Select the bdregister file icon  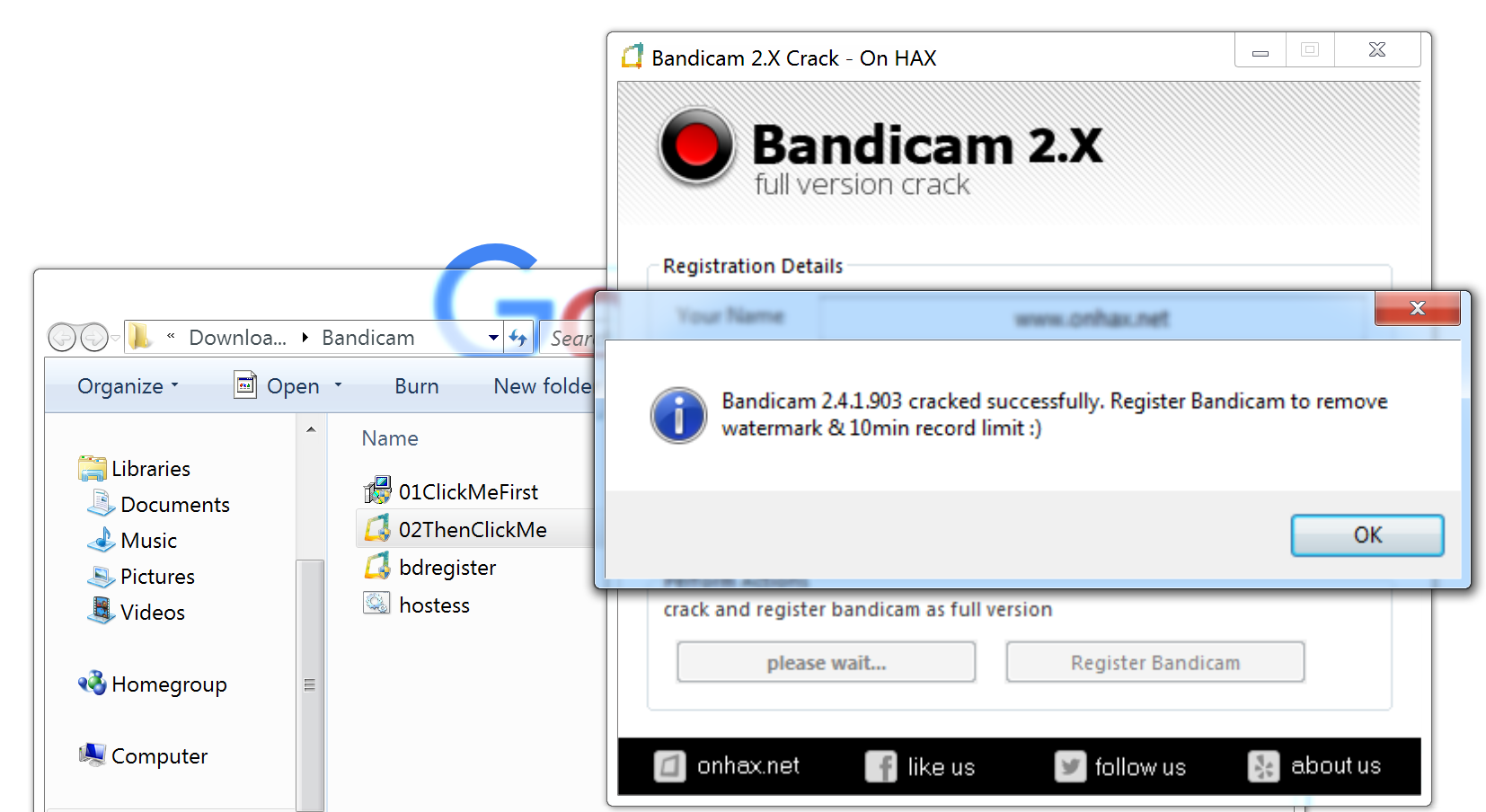(x=377, y=567)
